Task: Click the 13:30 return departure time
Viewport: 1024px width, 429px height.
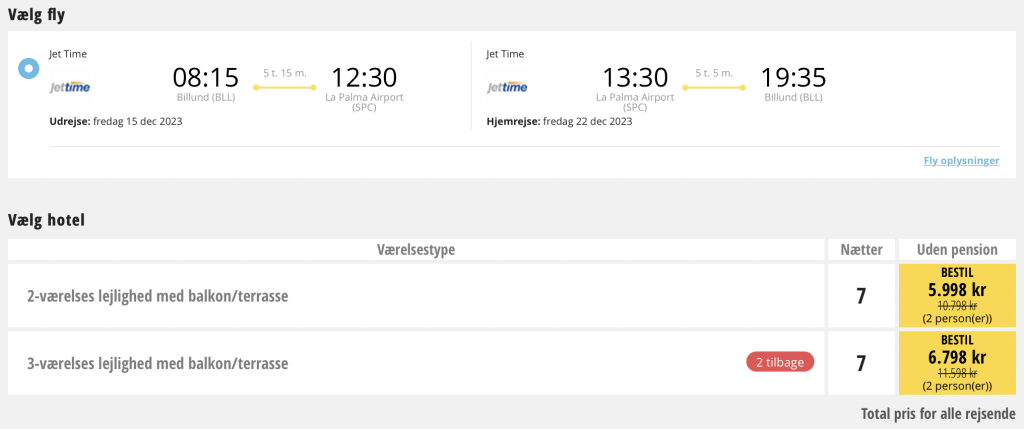Action: [635, 78]
